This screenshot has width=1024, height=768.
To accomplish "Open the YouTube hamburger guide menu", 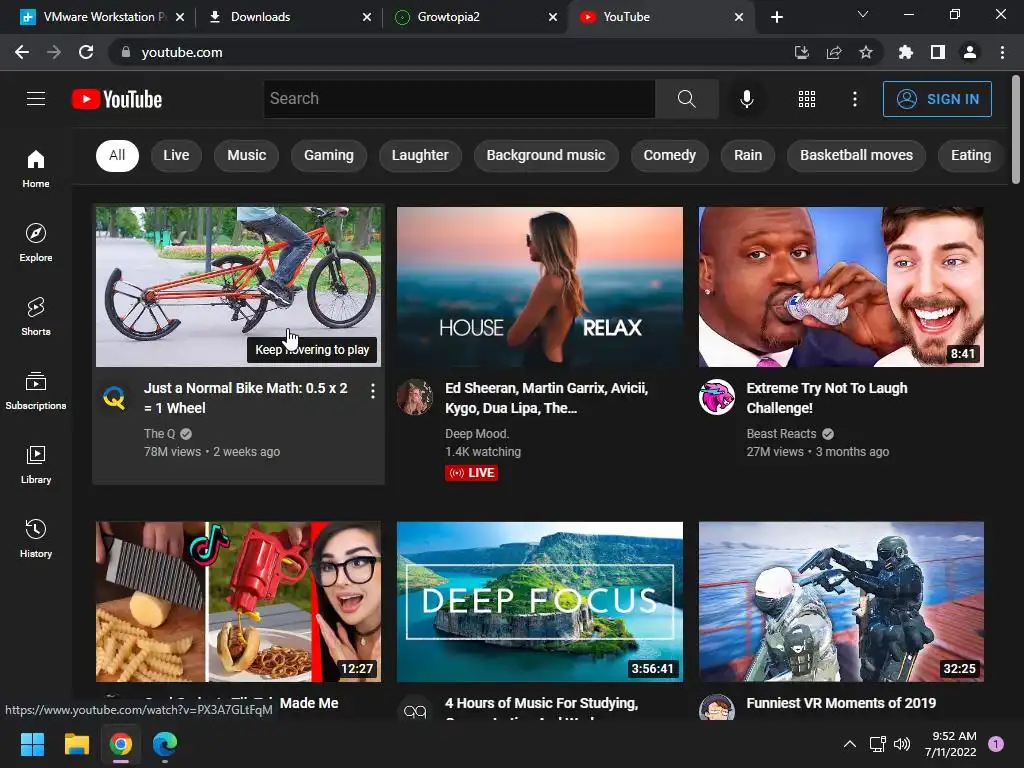I will [36, 99].
